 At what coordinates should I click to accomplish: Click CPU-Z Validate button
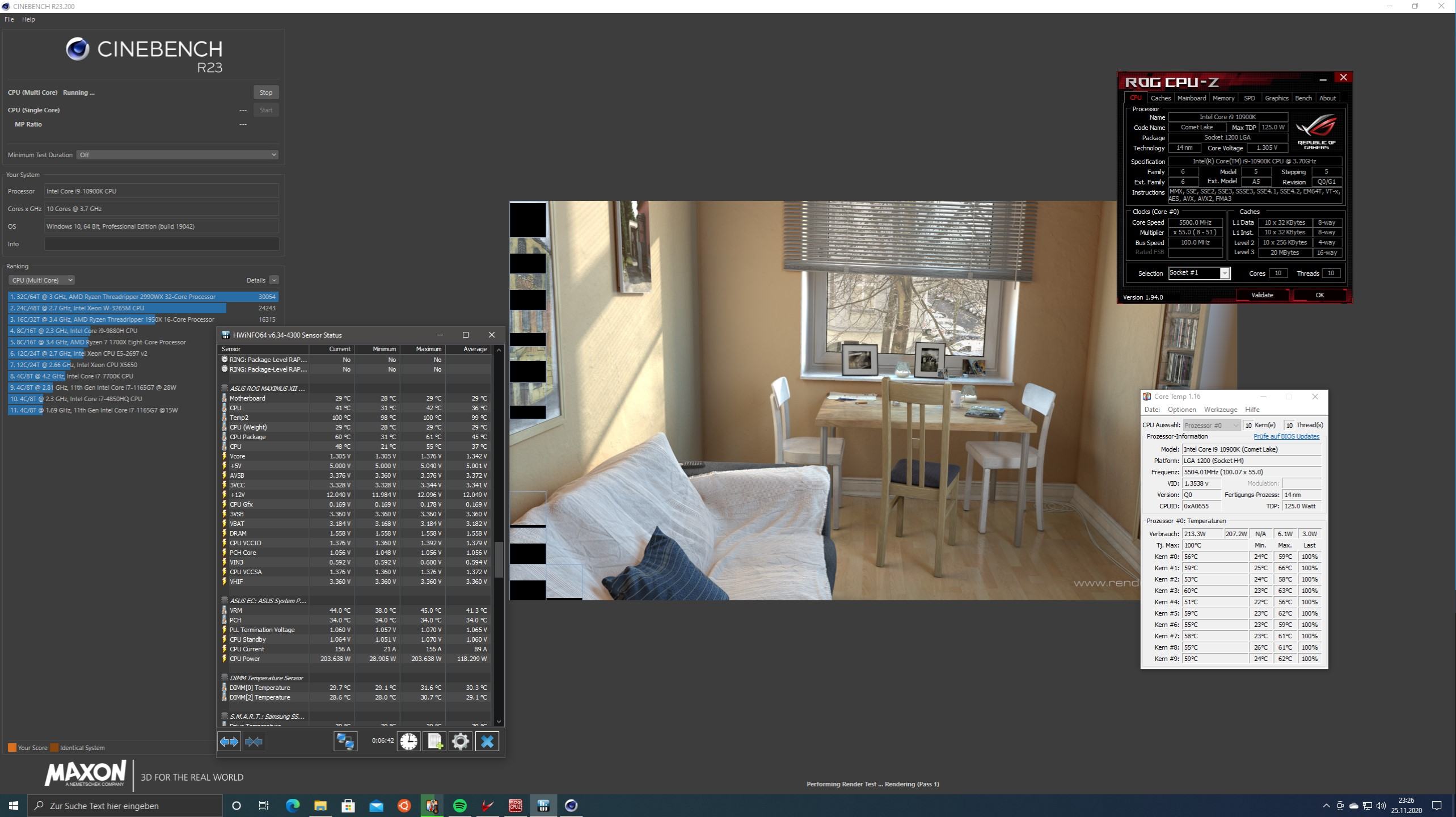[1262, 295]
